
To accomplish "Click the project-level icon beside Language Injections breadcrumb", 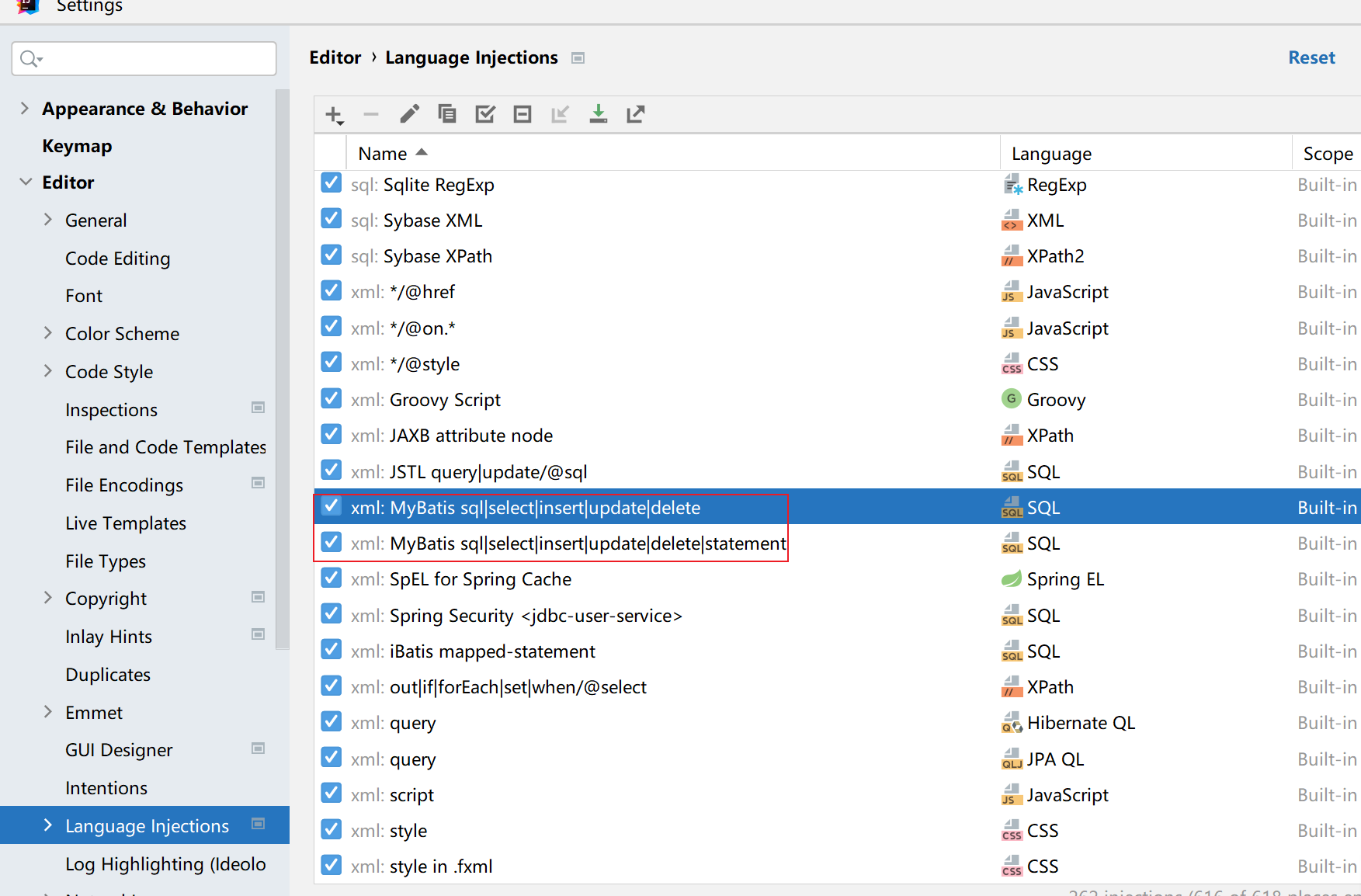I will pyautogui.click(x=578, y=58).
